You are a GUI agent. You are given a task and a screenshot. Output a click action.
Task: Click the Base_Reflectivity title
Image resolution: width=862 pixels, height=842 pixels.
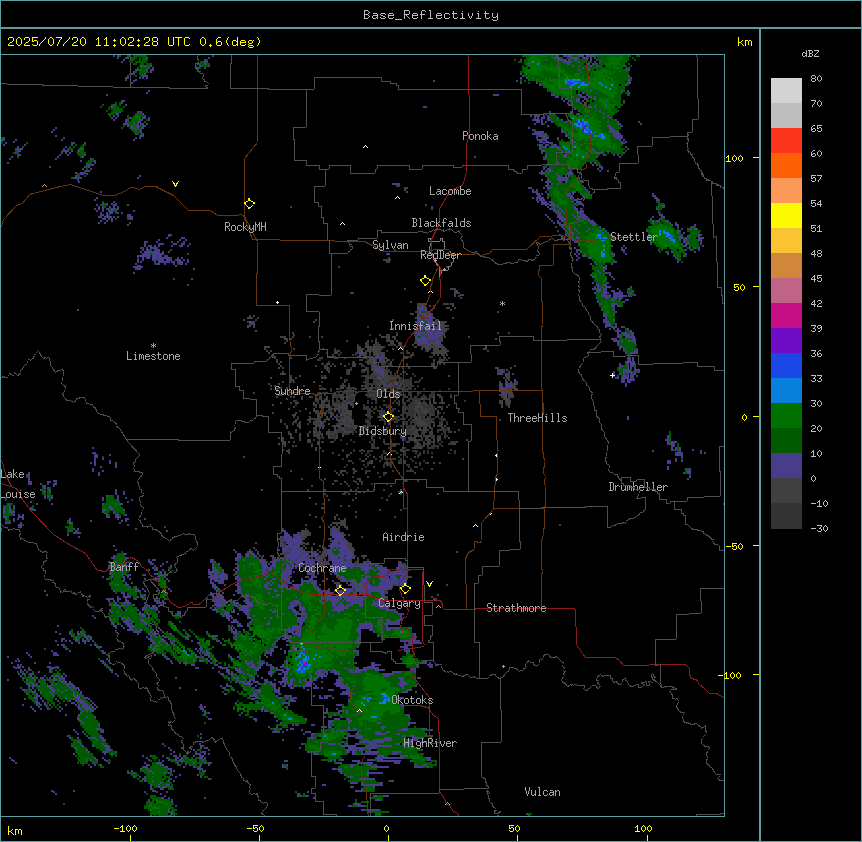431,15
